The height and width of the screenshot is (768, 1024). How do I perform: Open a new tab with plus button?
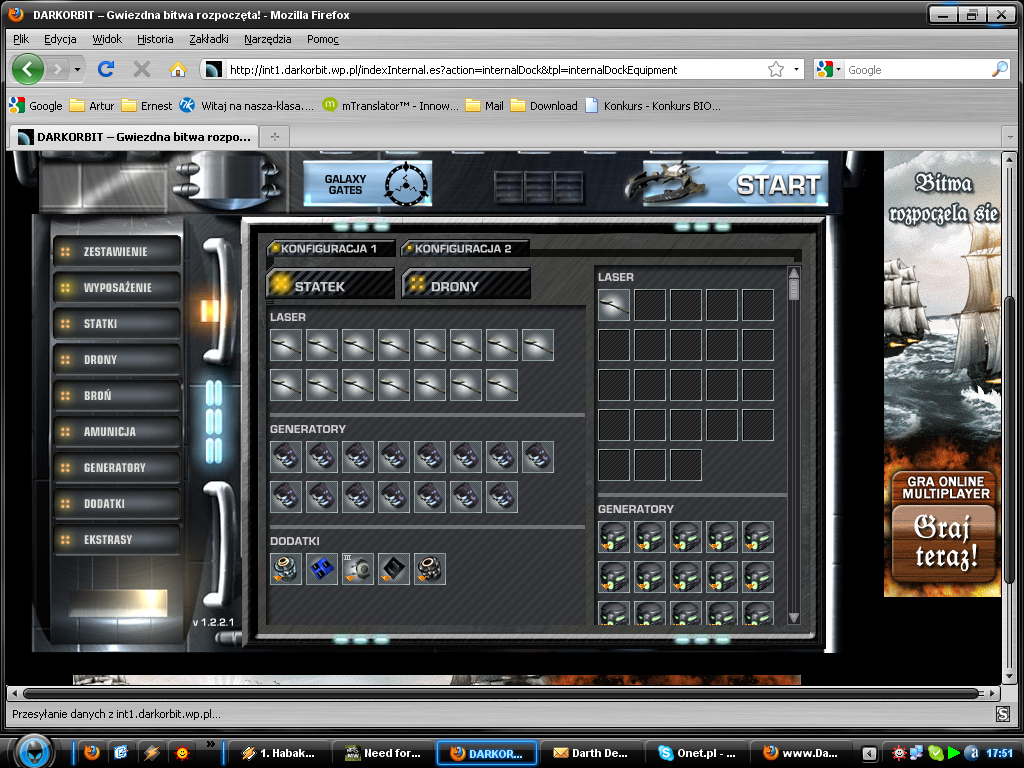[275, 136]
